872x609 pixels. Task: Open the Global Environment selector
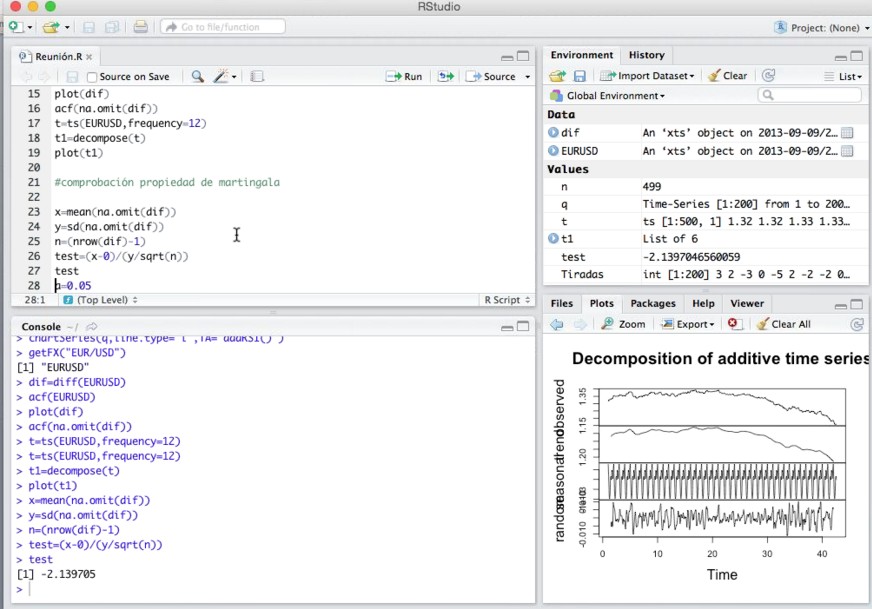[607, 96]
